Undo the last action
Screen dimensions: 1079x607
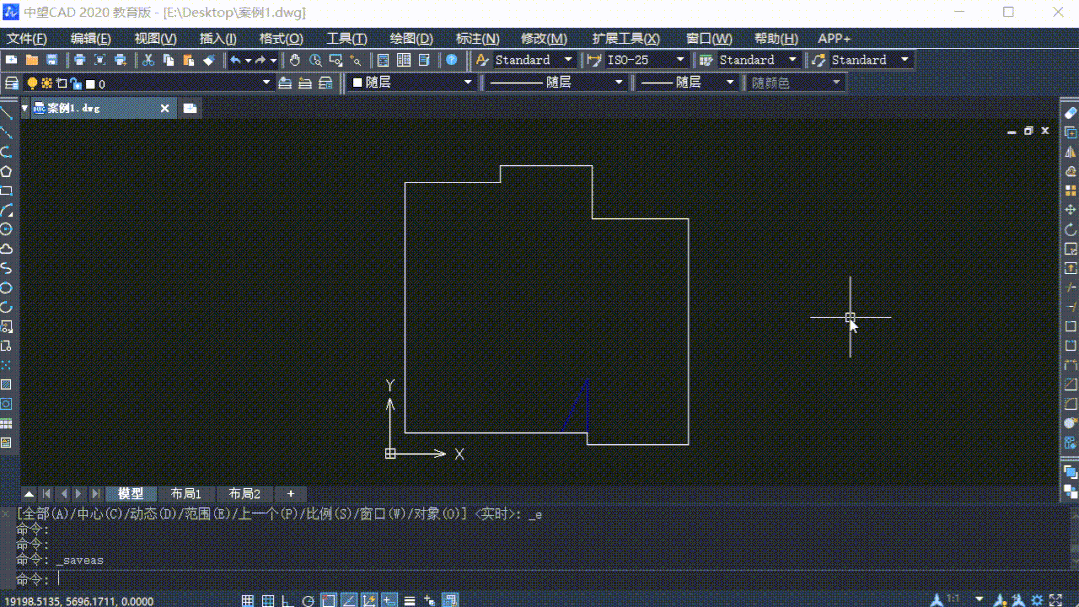(235, 61)
